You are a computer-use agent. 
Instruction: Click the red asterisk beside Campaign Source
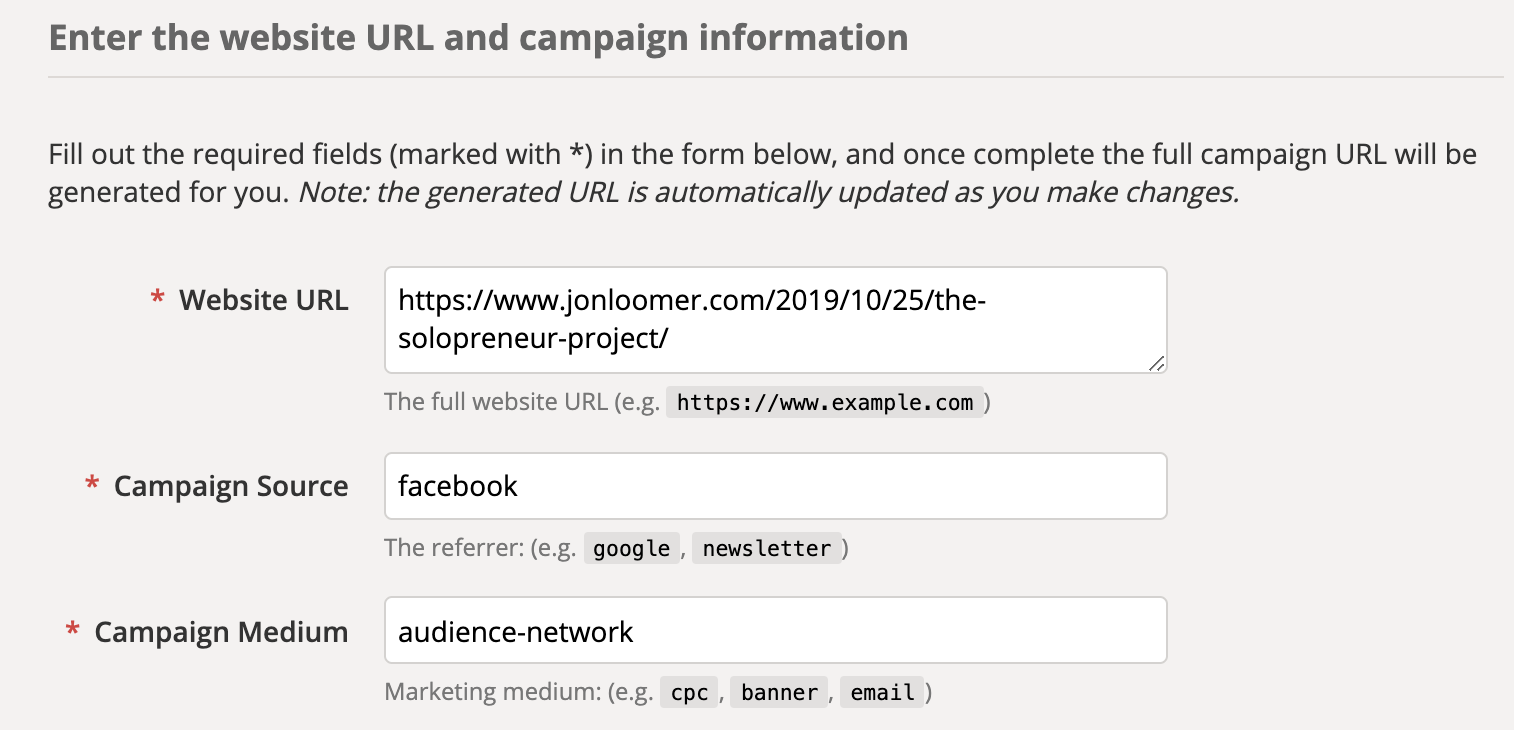[92, 484]
